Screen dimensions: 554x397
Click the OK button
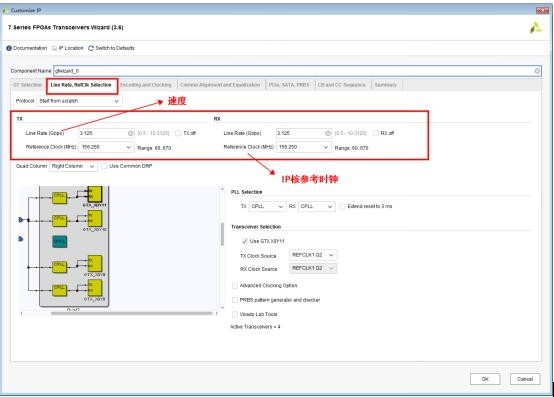(x=485, y=379)
